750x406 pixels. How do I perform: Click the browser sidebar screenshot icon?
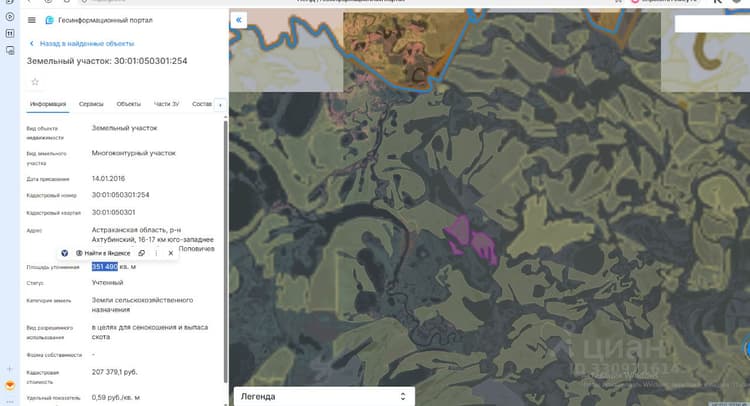tap(10, 50)
